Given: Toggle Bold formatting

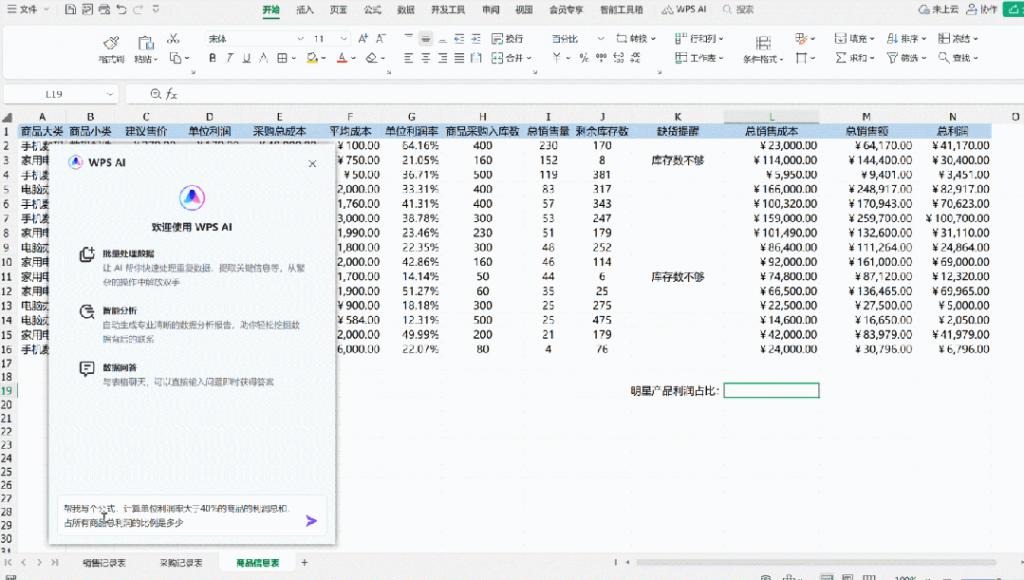Looking at the screenshot, I should pos(213,59).
